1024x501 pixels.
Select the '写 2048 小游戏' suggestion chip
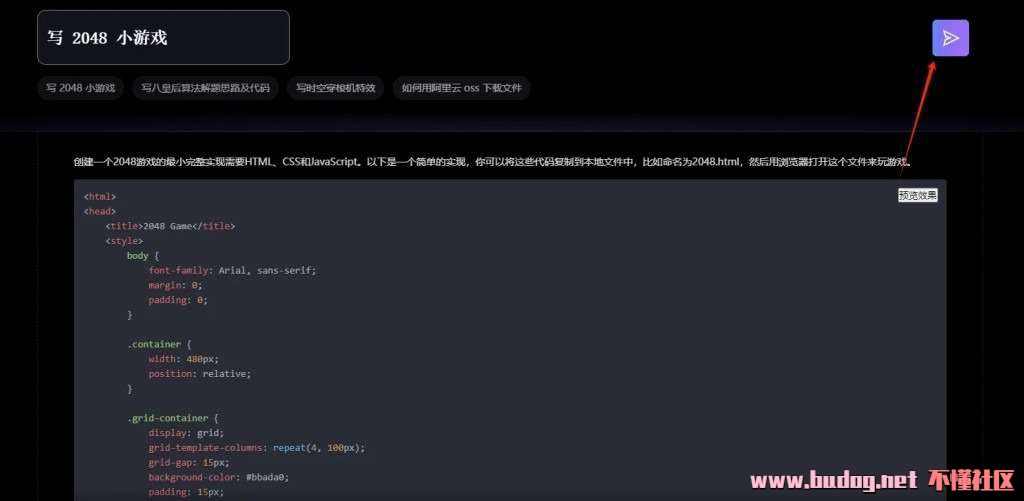pyautogui.click(x=80, y=88)
